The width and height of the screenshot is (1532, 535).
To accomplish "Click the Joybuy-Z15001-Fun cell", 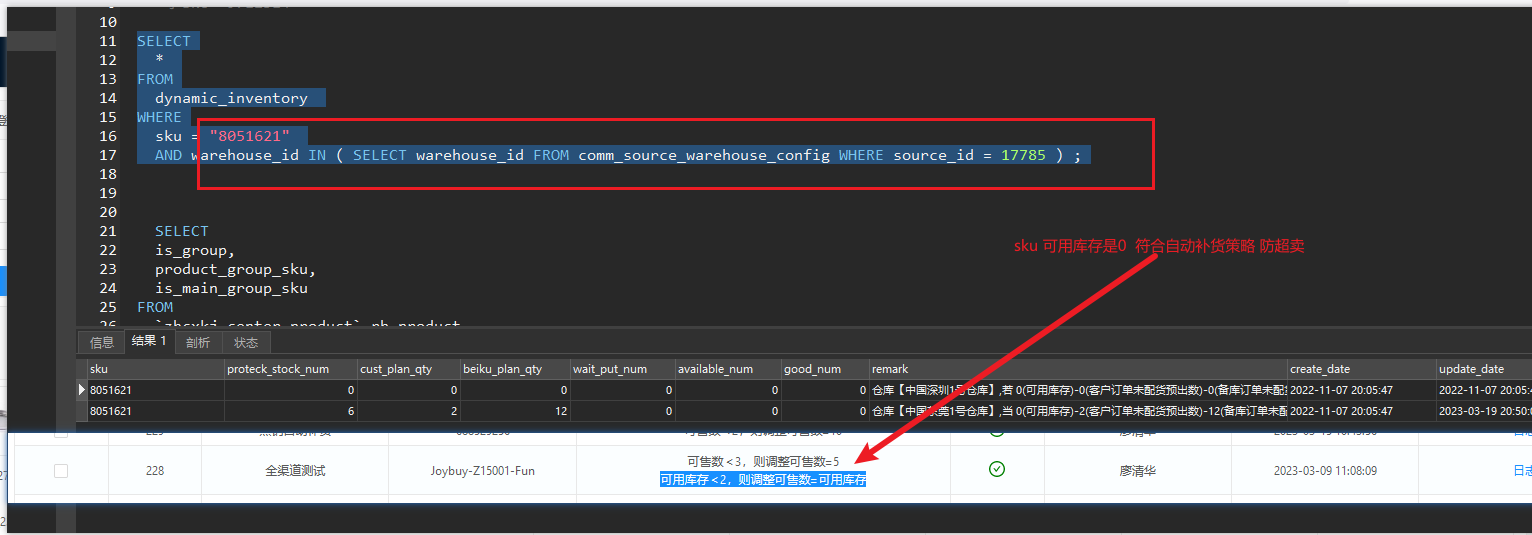I will point(482,470).
